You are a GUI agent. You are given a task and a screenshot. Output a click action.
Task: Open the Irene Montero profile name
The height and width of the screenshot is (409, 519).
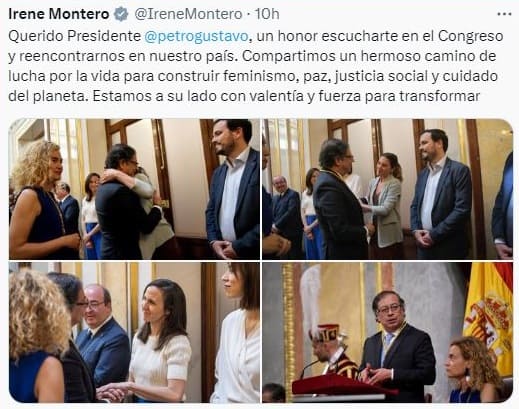(59, 14)
